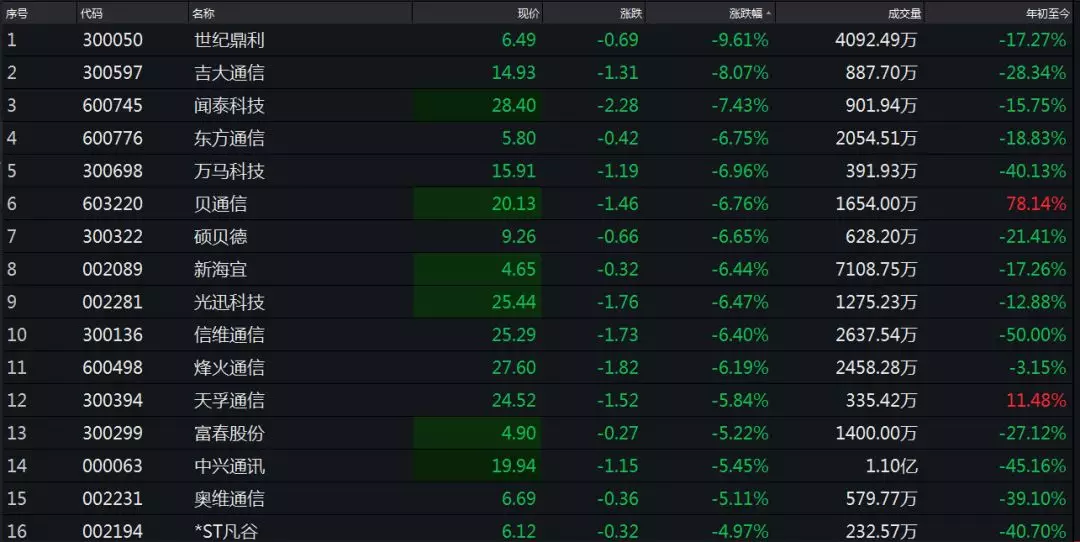Select 天孚通信 price 24.52

[514, 400]
